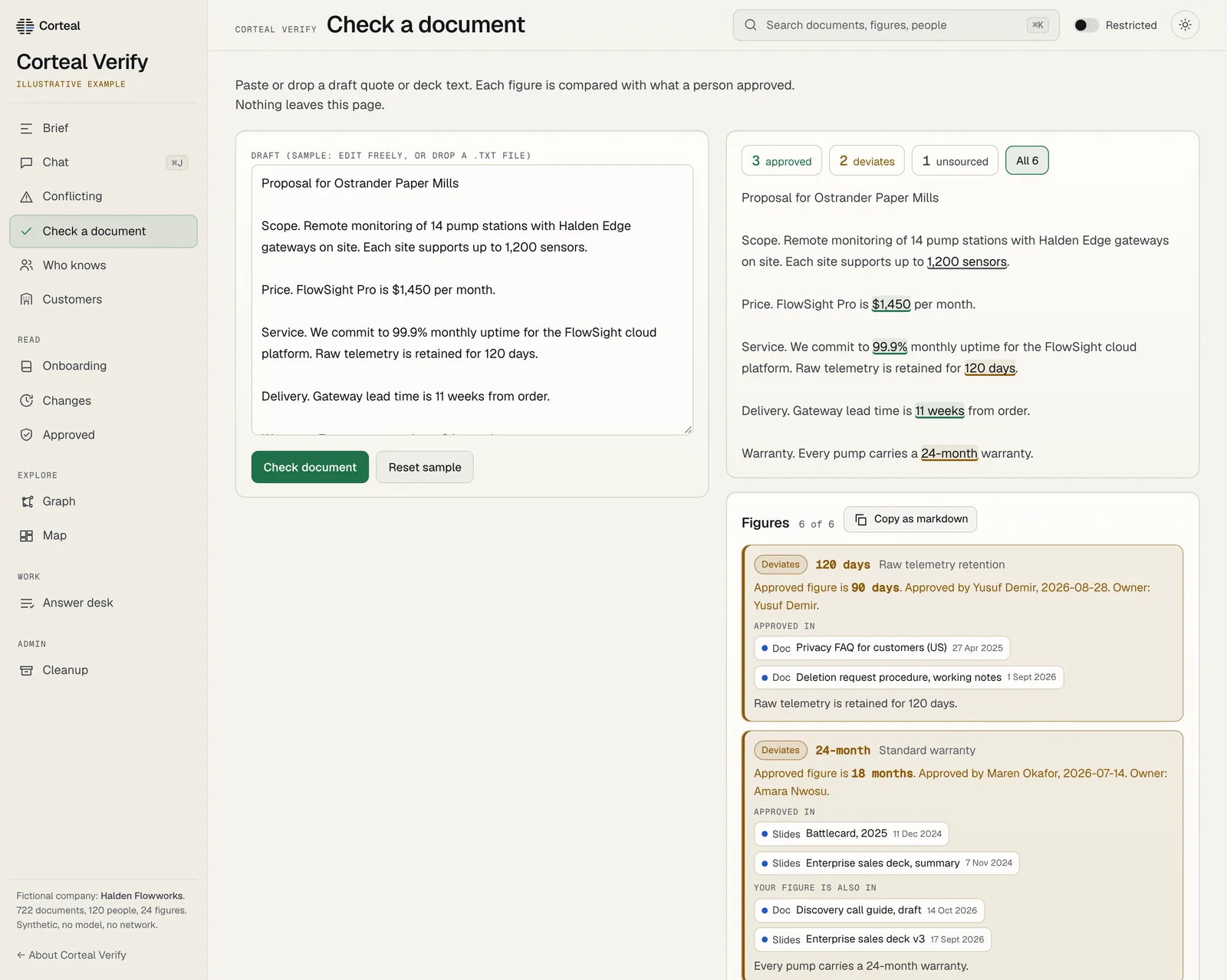
Task: Open Enterprise sales deck v3 slides
Action: [873, 939]
